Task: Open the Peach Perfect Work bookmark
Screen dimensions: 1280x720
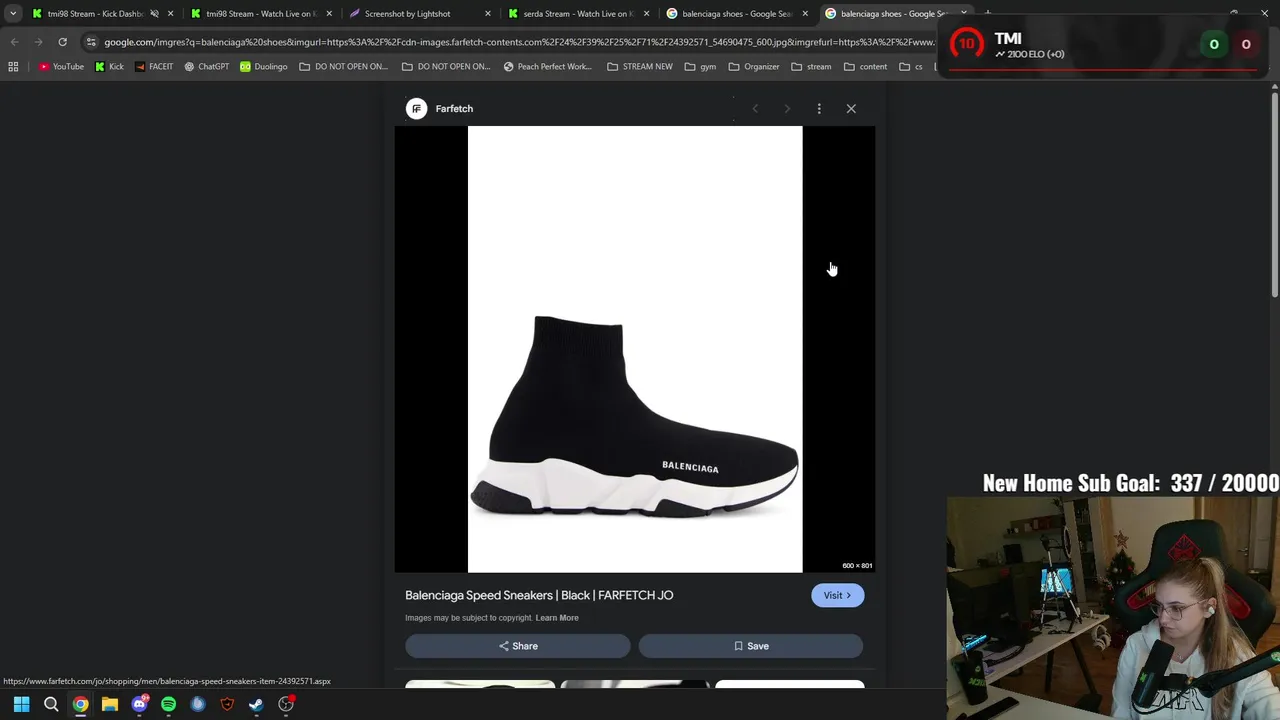Action: [547, 67]
